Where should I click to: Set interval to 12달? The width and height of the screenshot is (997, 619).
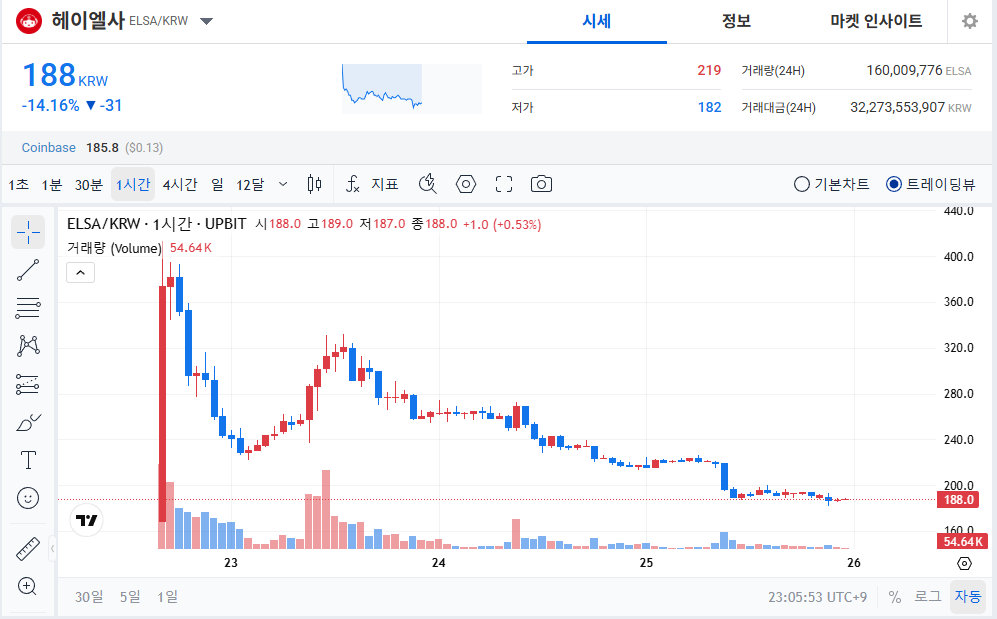[250, 184]
